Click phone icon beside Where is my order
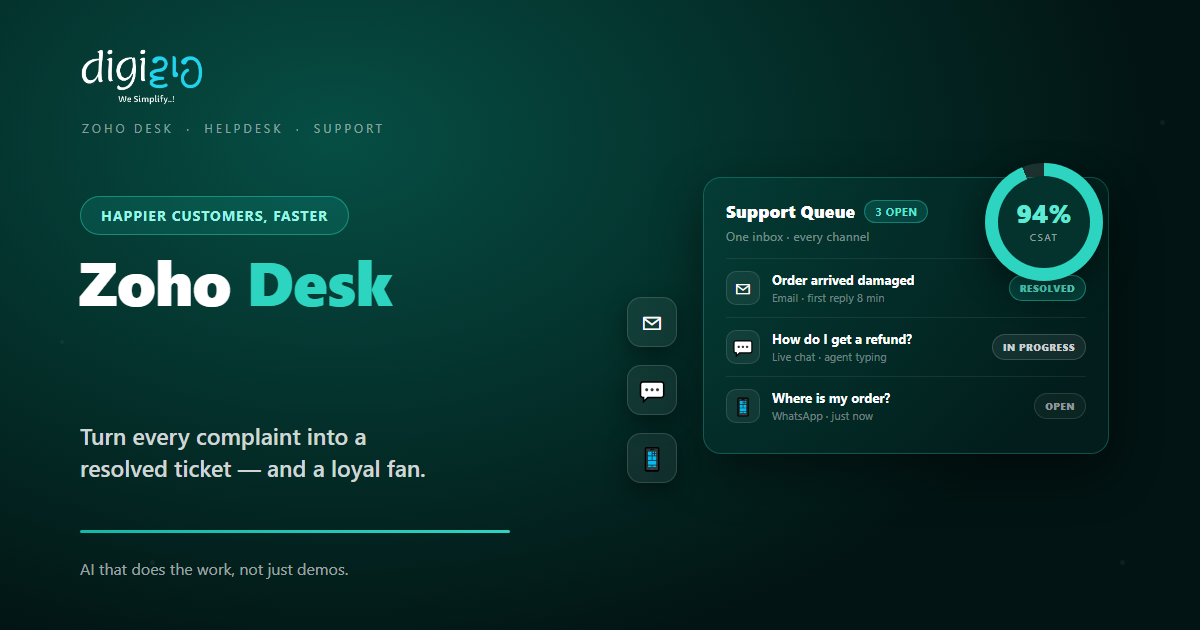 743,406
